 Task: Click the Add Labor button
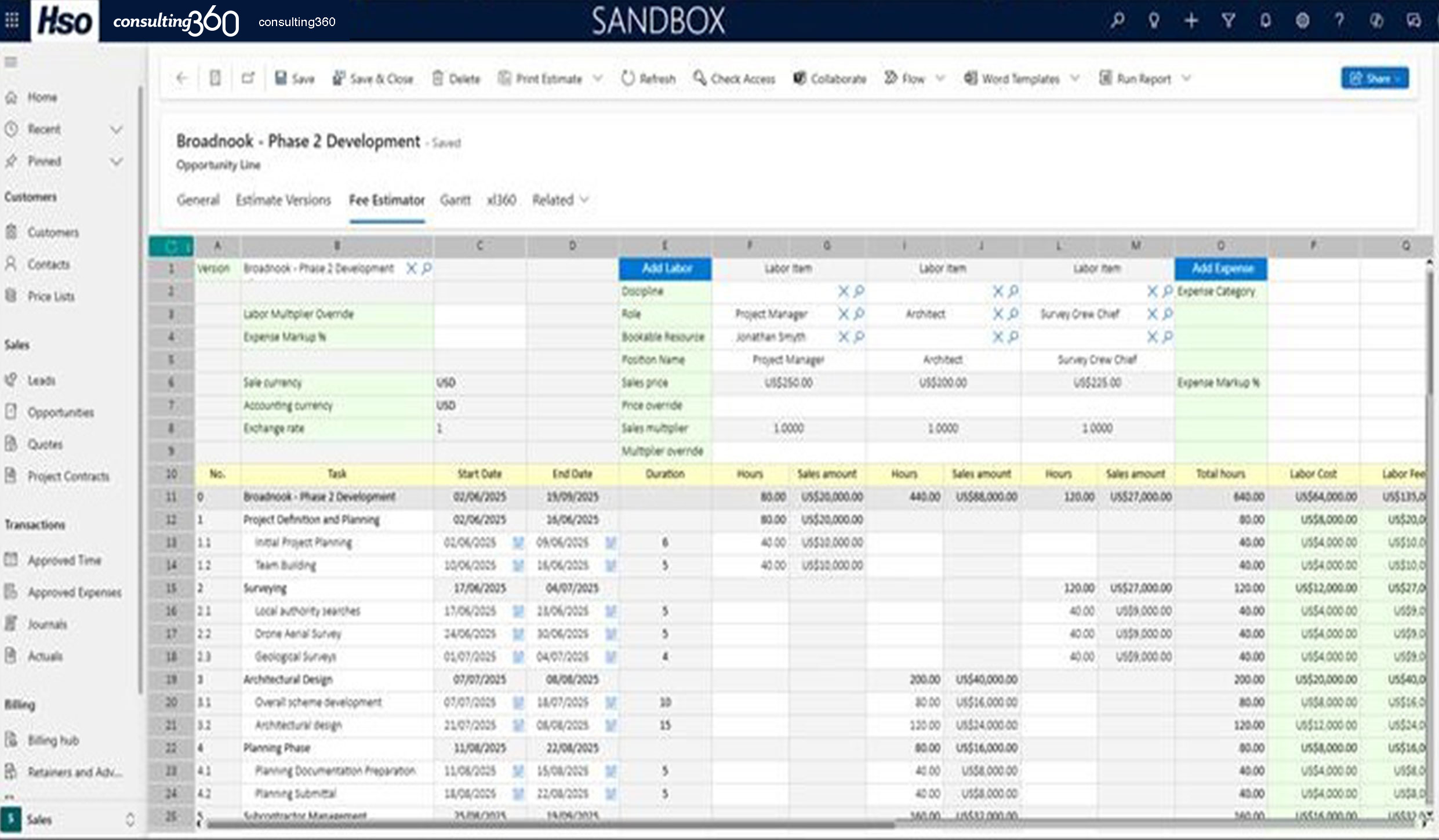pos(666,269)
